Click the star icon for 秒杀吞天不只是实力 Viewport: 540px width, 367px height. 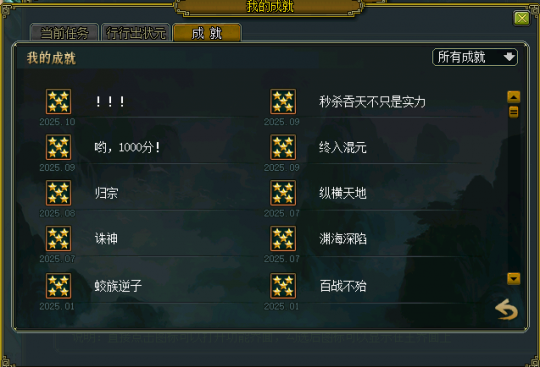click(283, 102)
